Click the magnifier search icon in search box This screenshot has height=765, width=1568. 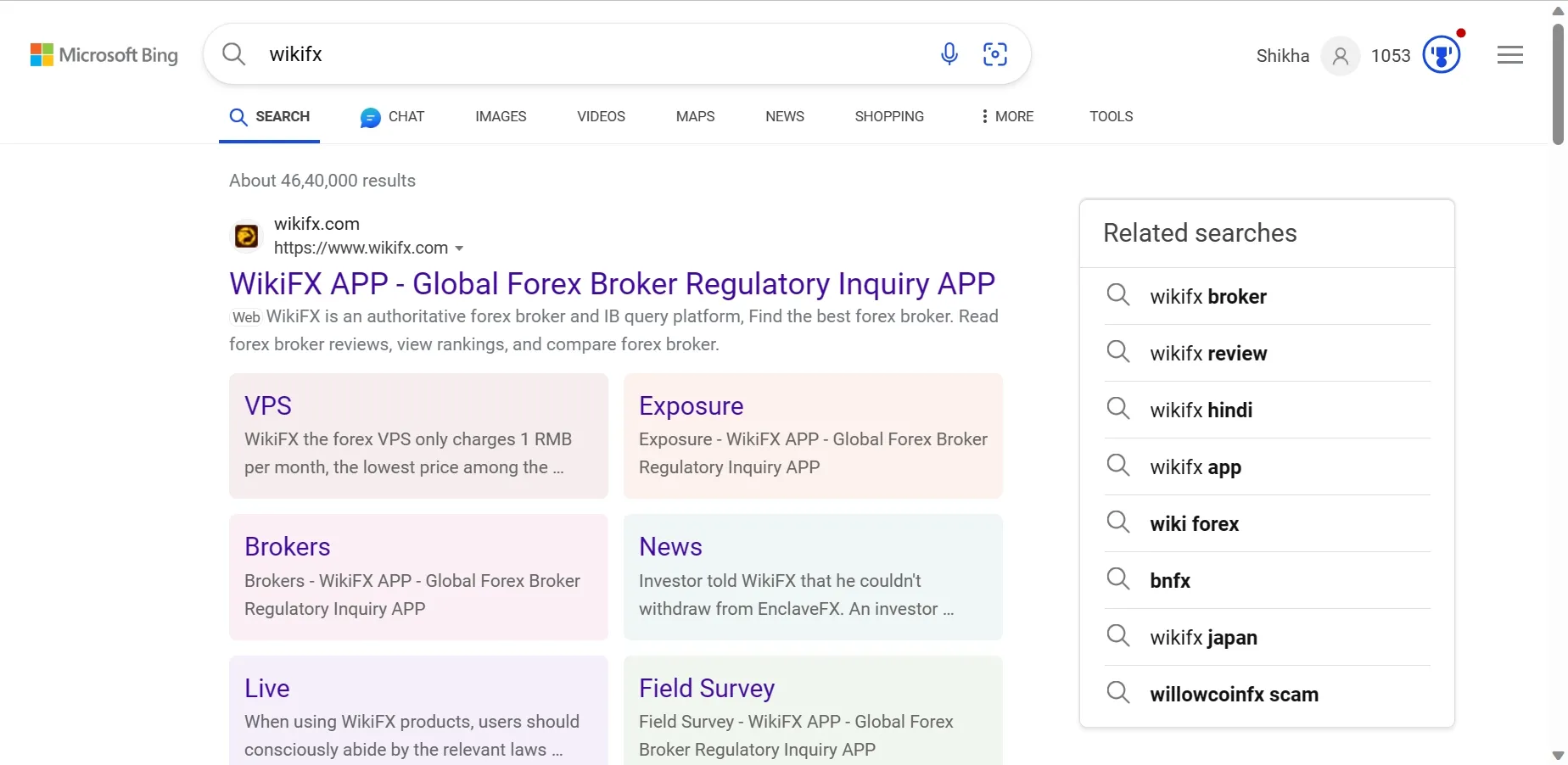pyautogui.click(x=233, y=54)
